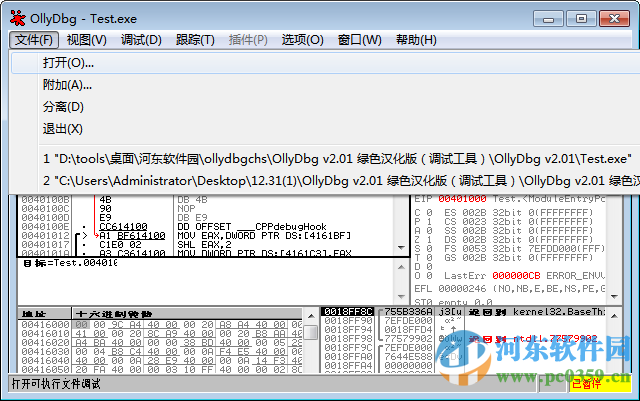Viewport: 640px width, 401px height.
Task: Select the SHL EAX,2 instruction
Action: 204,245
